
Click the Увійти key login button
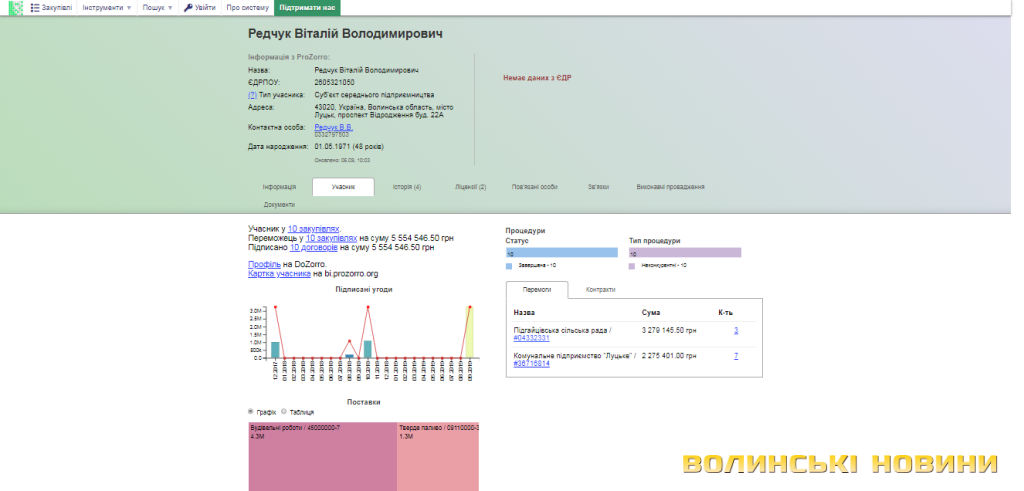coord(199,8)
